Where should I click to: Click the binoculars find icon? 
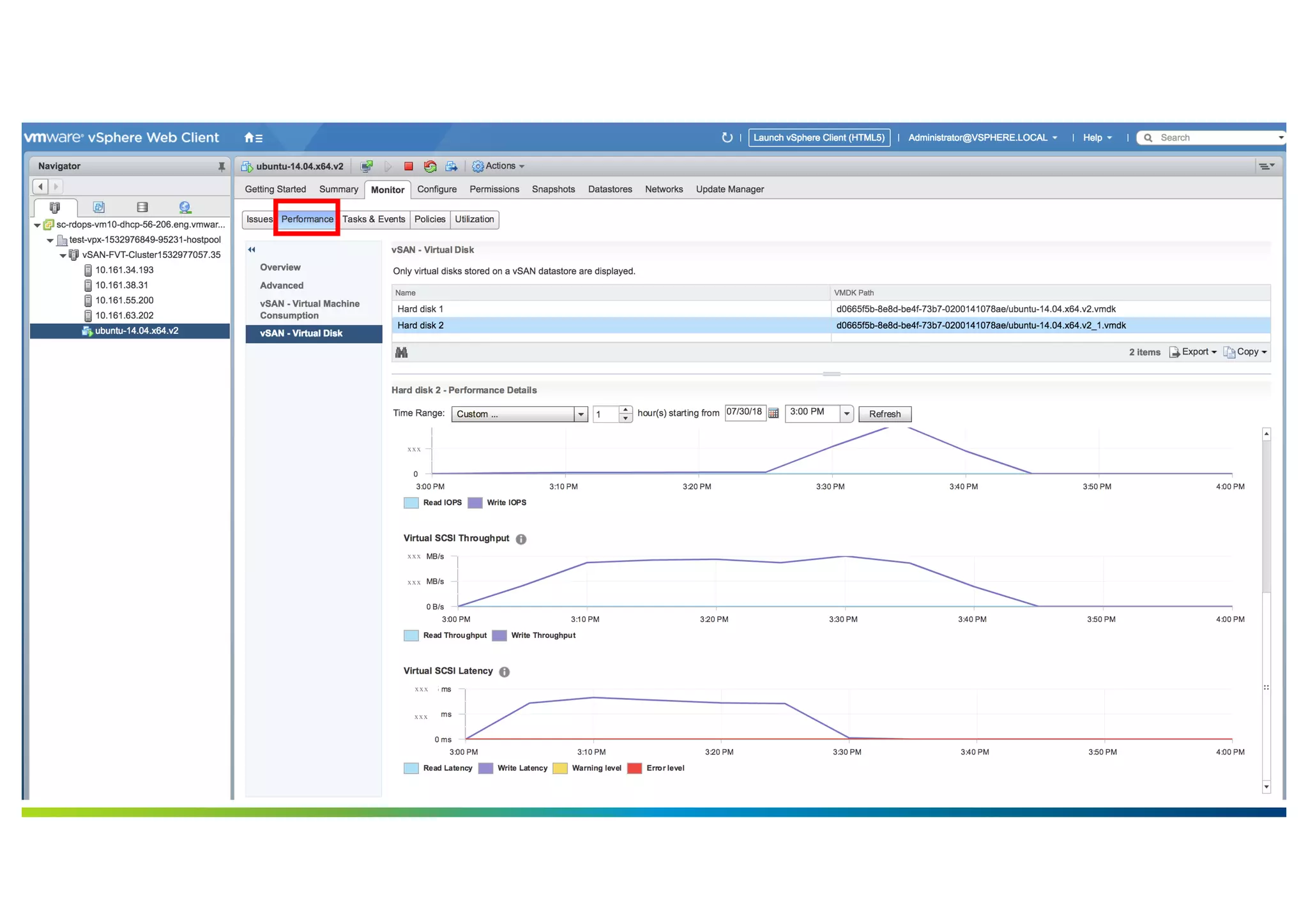(x=402, y=352)
